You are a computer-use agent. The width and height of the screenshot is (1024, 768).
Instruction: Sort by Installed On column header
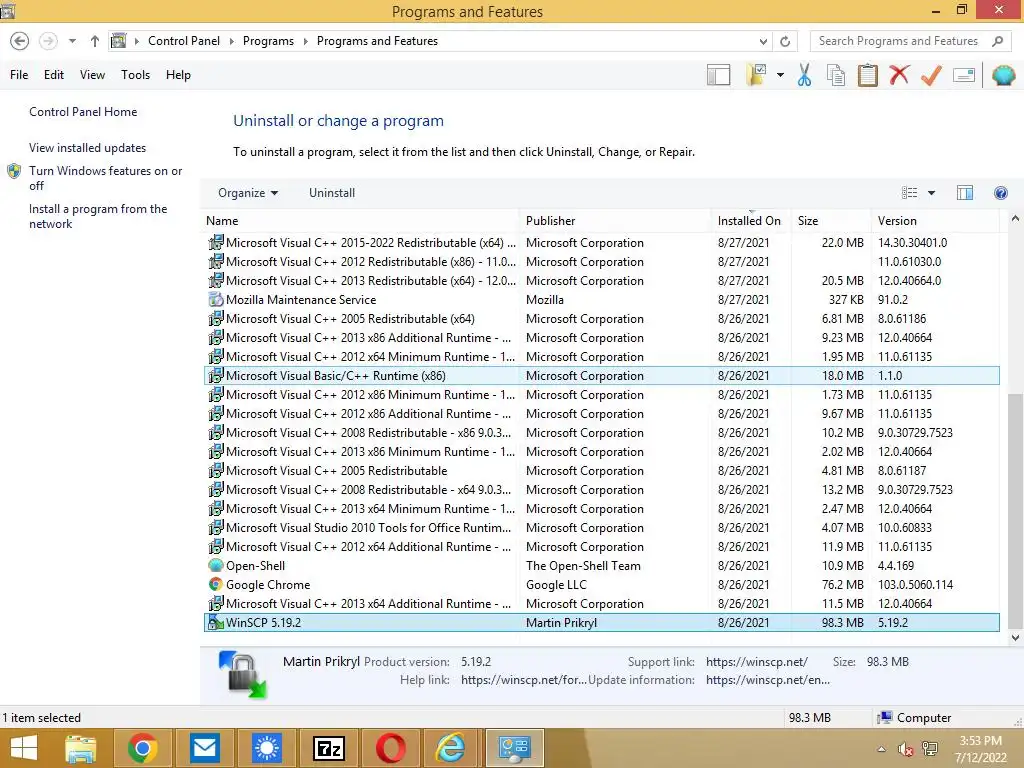[x=751, y=221]
